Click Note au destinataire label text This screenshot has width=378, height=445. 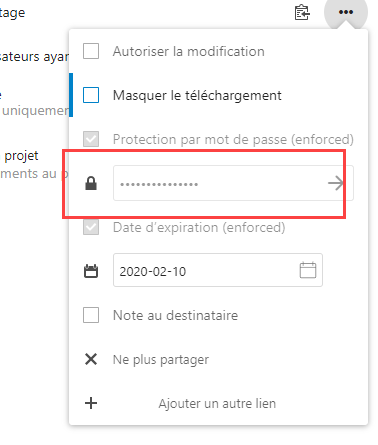(176, 315)
